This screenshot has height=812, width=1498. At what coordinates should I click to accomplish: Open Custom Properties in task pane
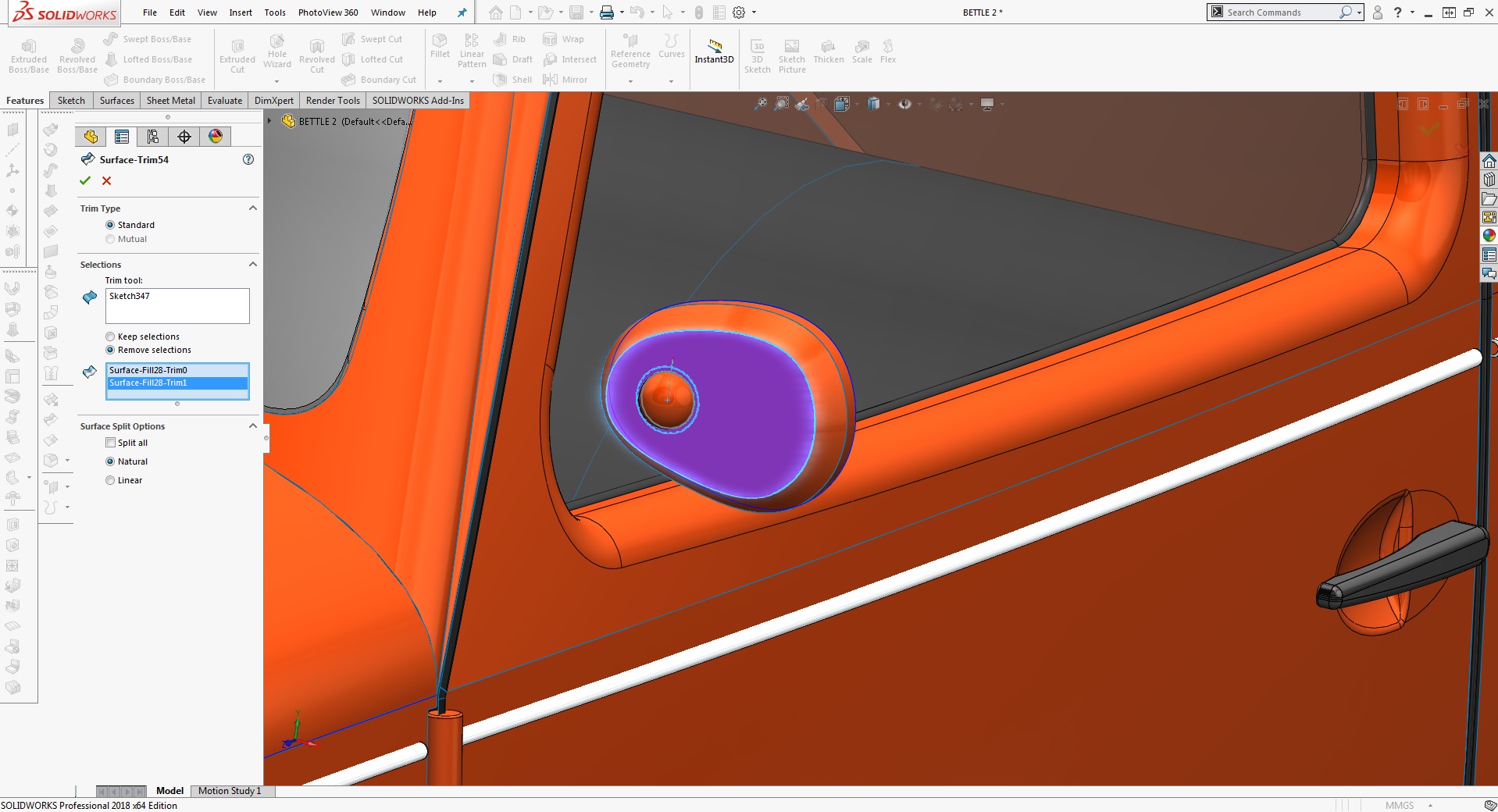tap(1489, 255)
